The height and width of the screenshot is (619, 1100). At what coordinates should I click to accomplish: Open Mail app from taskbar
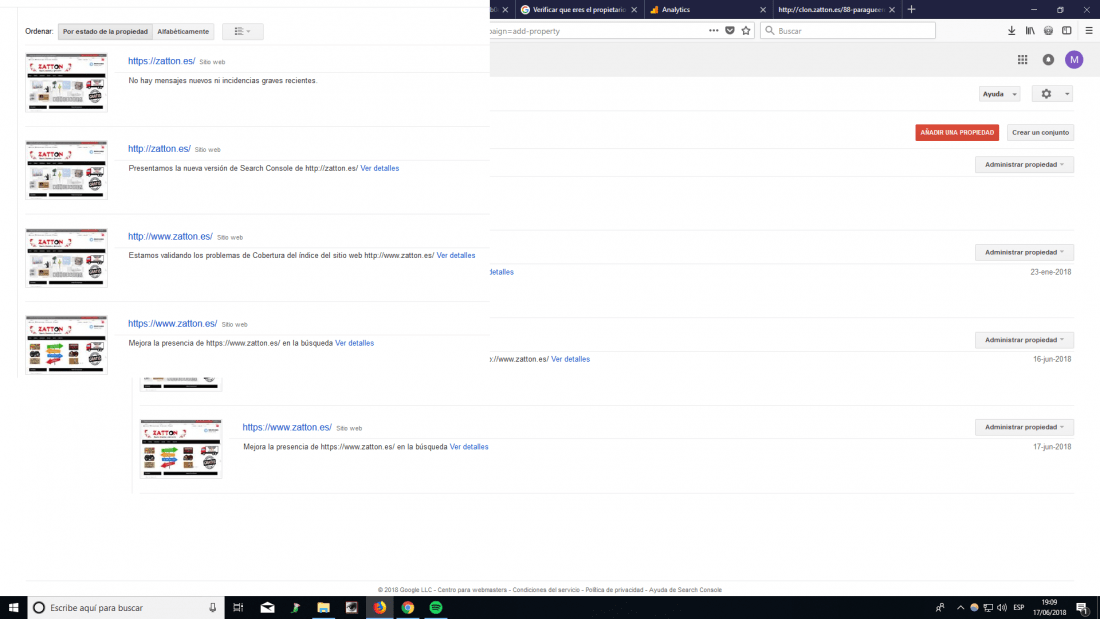[x=267, y=608]
